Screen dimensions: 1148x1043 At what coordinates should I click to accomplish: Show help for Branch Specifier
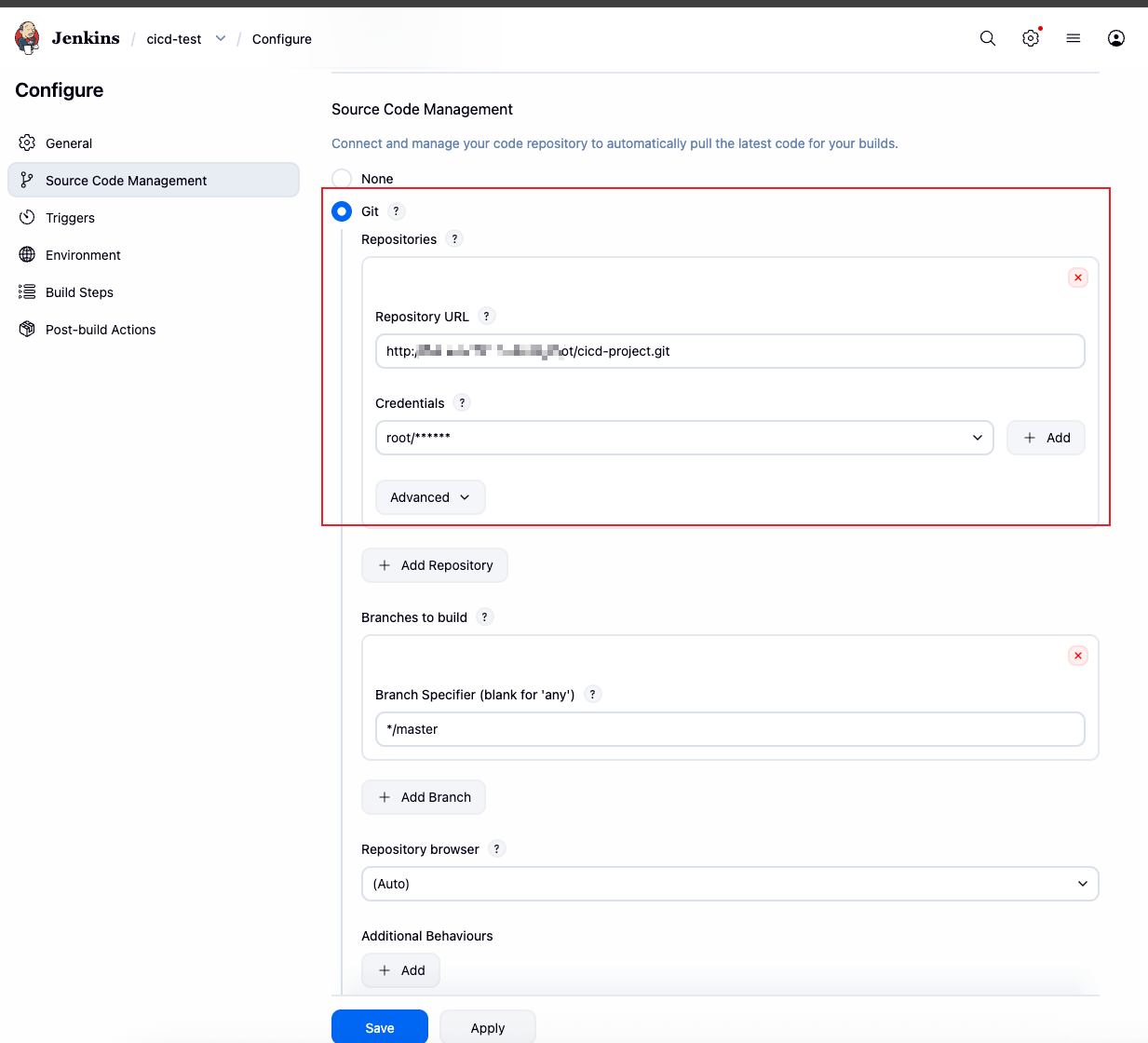(x=592, y=694)
